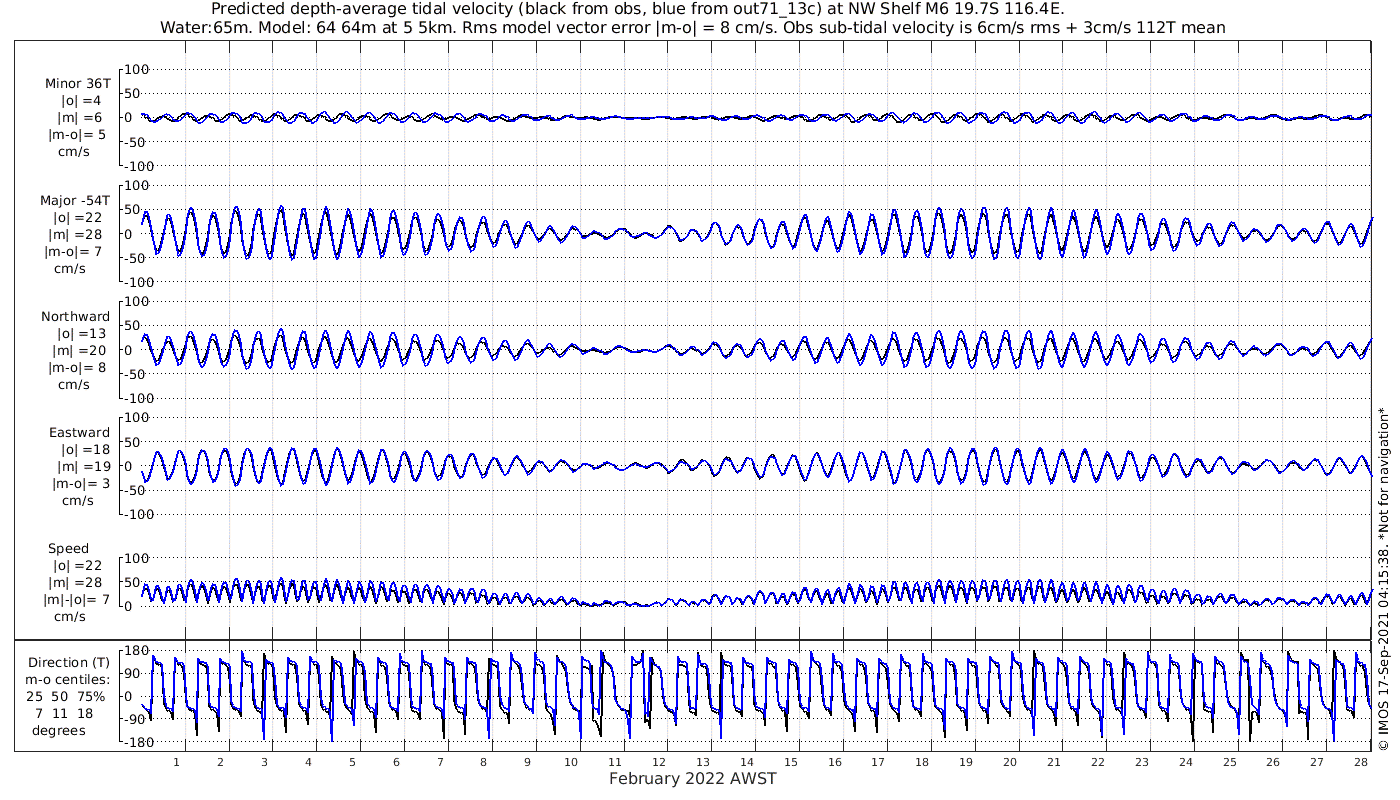Click the '25 50 75%' centile header
Image resolution: width=1400 pixels, height=800 pixels.
click(x=65, y=696)
